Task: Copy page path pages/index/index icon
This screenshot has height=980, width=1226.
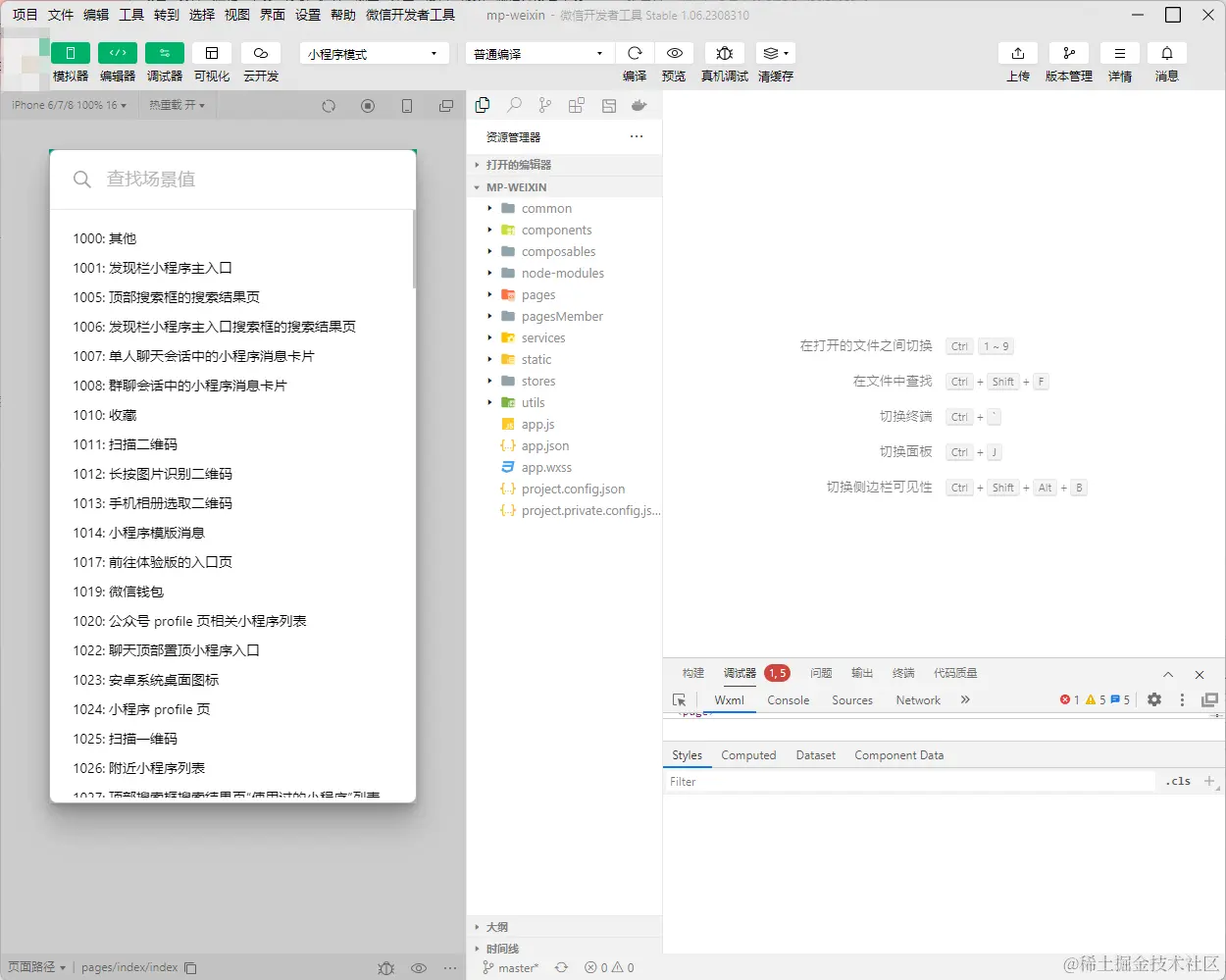Action: [x=190, y=967]
